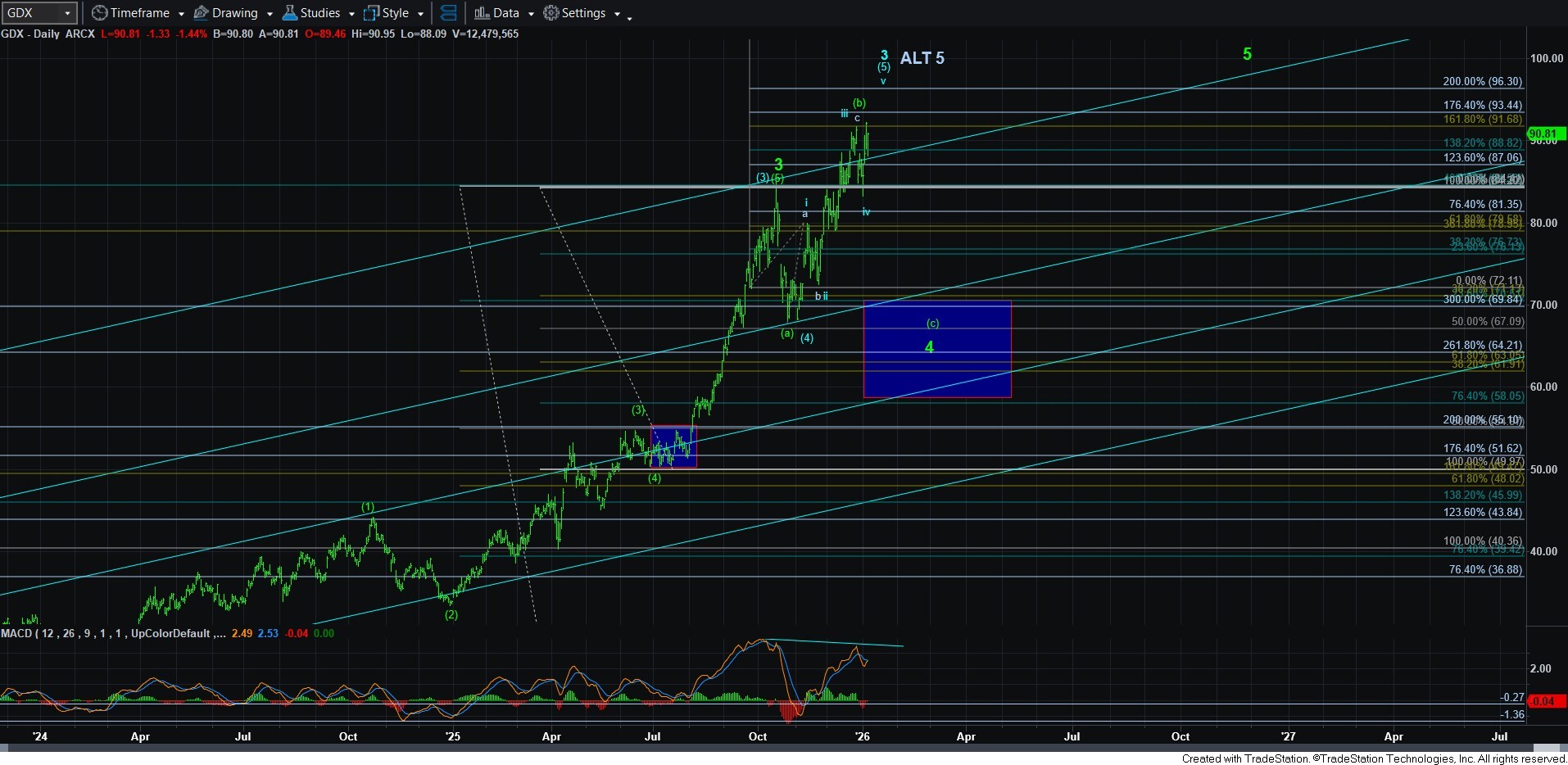Viewport: 1568px width, 765px height.
Task: Click the green 90.81 current price label
Action: click(1546, 134)
